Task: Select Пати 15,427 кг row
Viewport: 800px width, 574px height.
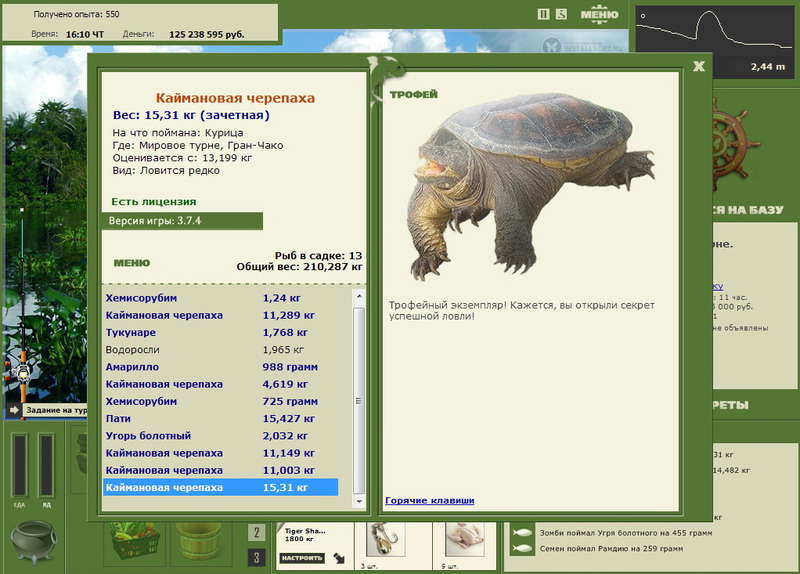Action: (220, 419)
